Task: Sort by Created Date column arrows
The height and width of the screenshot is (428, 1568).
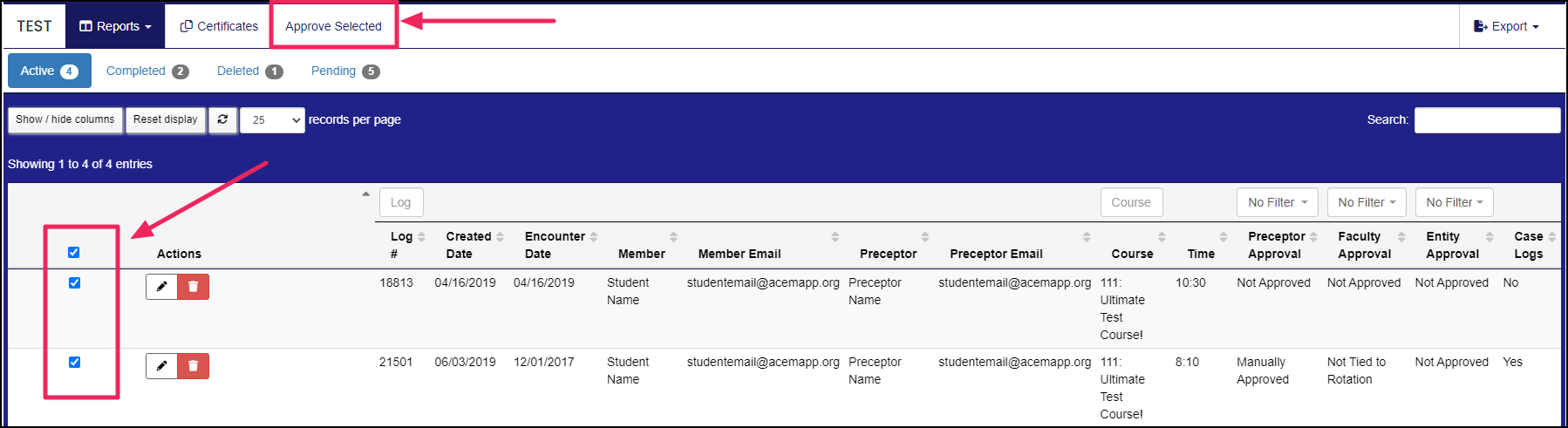Action: (500, 237)
